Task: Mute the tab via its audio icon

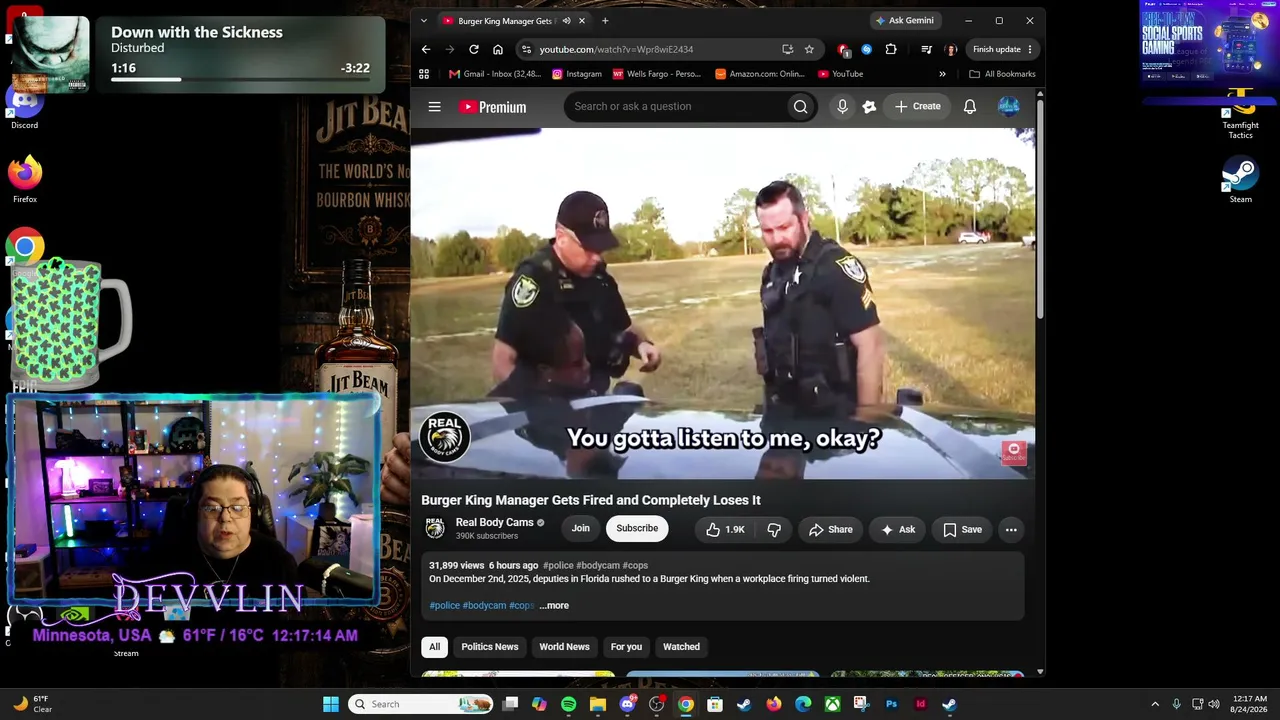Action: (566, 21)
